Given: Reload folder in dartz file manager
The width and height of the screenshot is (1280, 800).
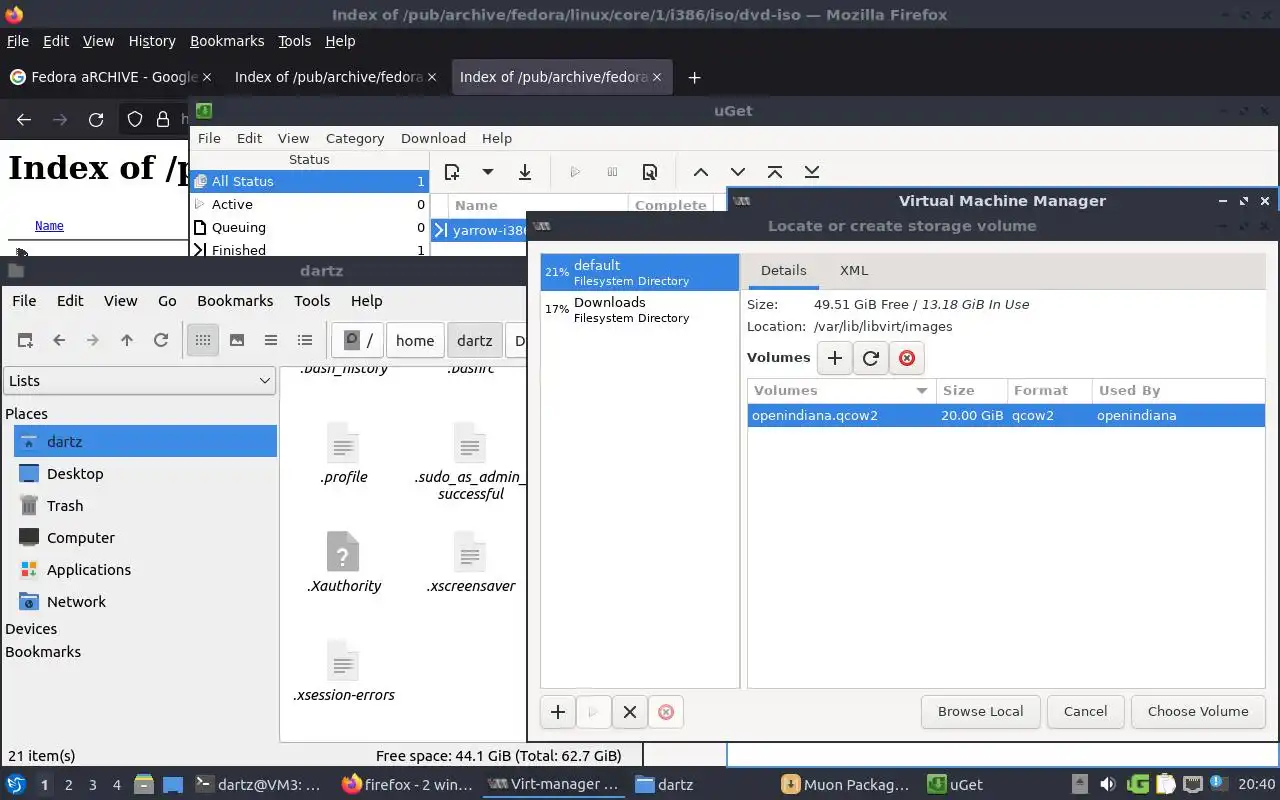Looking at the screenshot, I should coord(161,340).
